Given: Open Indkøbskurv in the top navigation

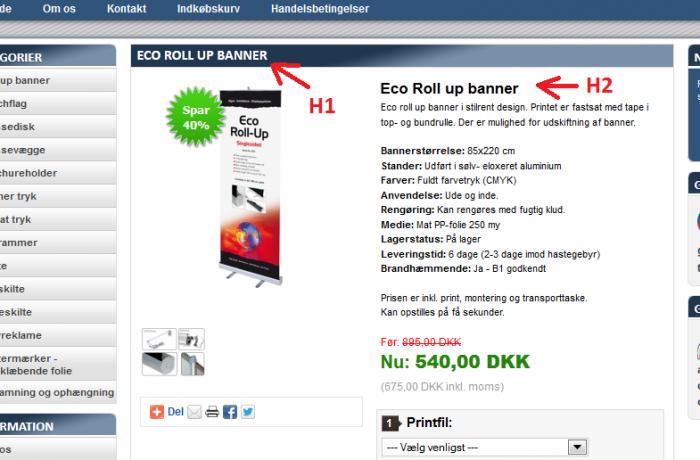Looking at the screenshot, I should pos(208,8).
